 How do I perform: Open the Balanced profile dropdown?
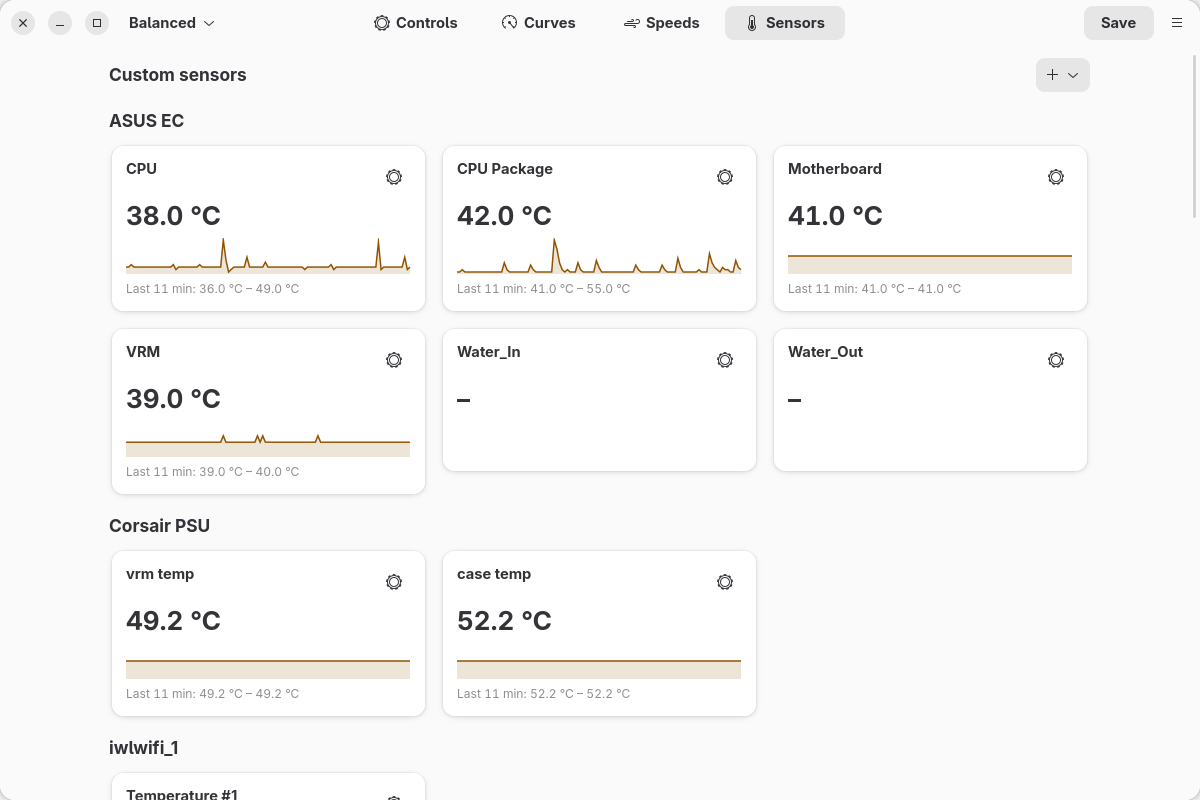[x=172, y=23]
